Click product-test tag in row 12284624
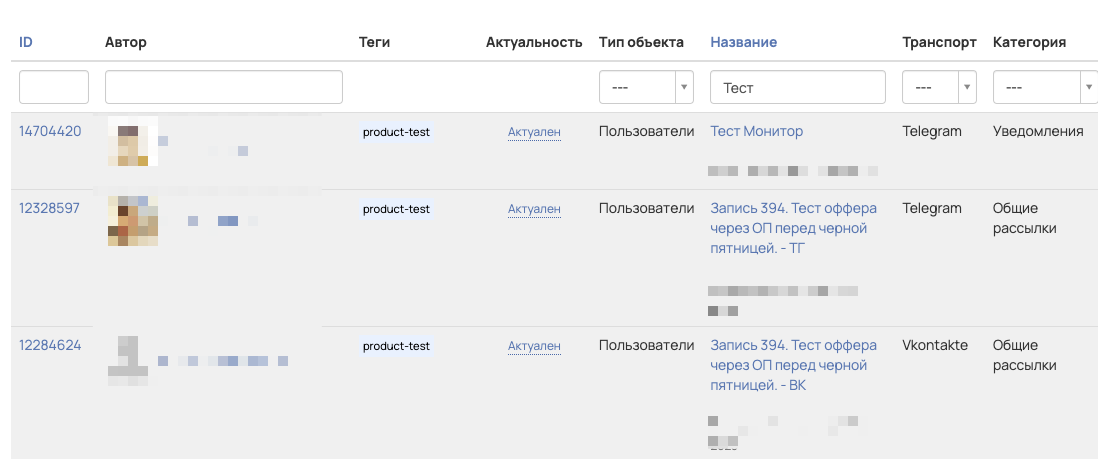 (x=396, y=345)
